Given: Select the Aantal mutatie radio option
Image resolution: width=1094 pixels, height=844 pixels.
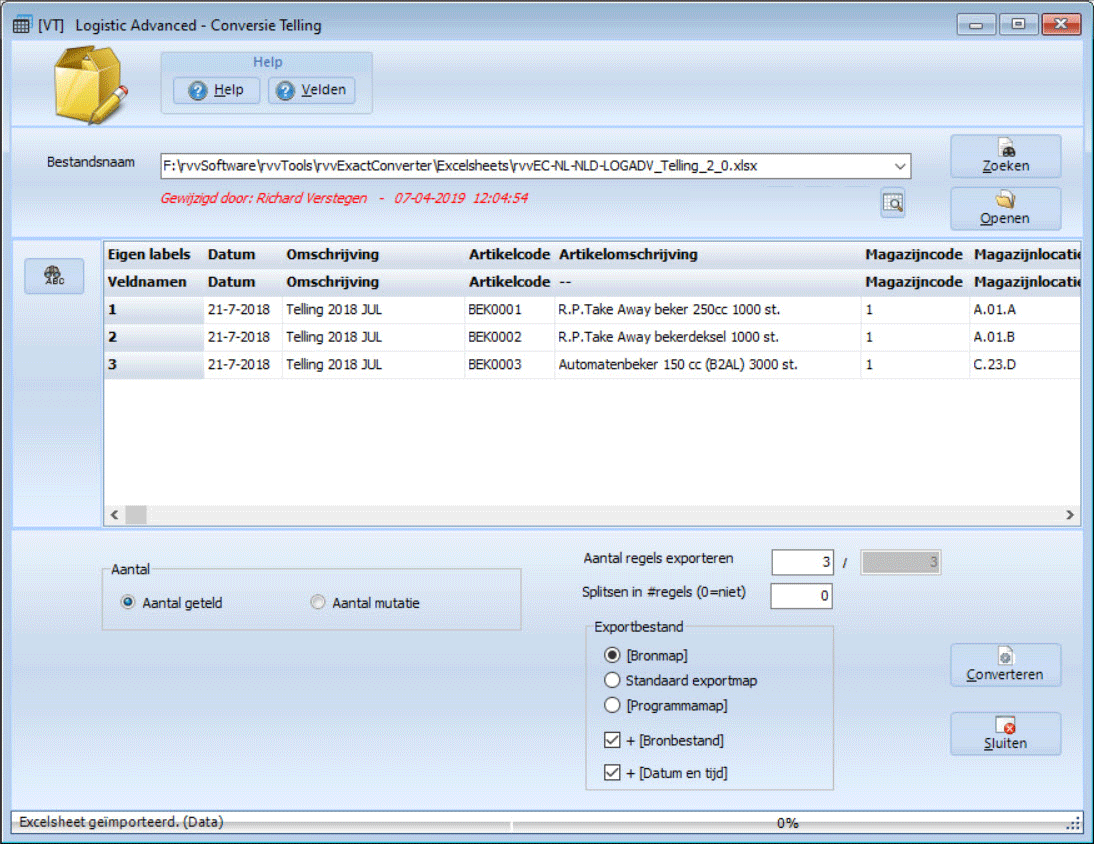Looking at the screenshot, I should 318,603.
